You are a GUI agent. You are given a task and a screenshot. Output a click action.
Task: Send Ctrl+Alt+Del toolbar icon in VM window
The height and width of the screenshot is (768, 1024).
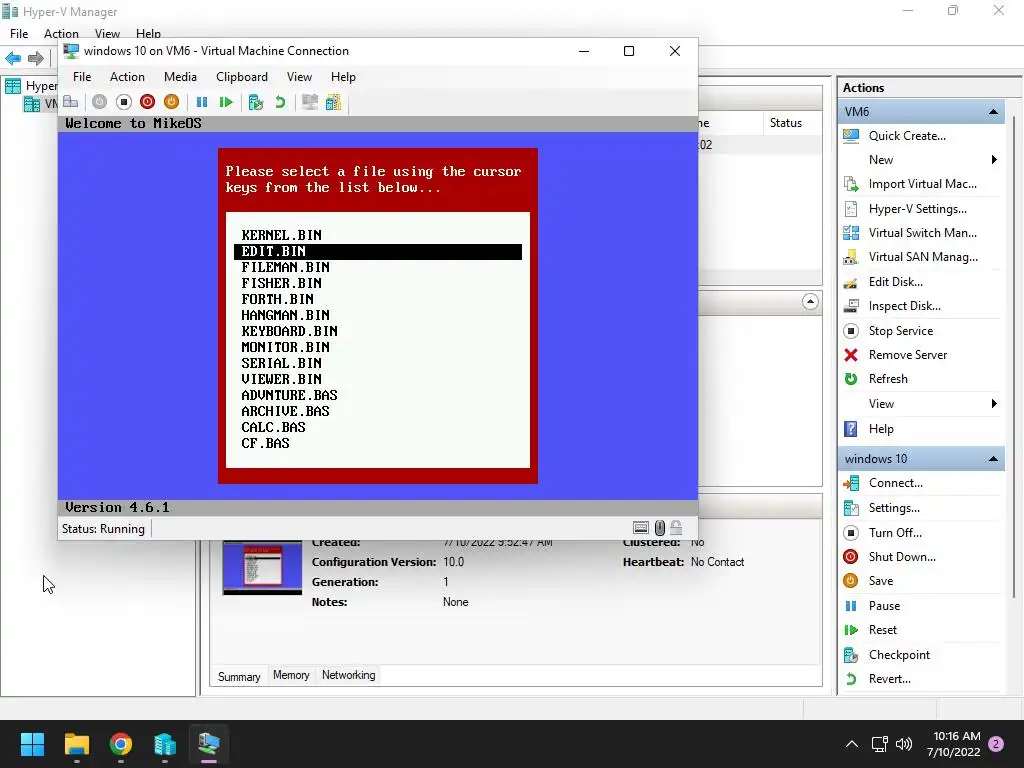coord(71,102)
